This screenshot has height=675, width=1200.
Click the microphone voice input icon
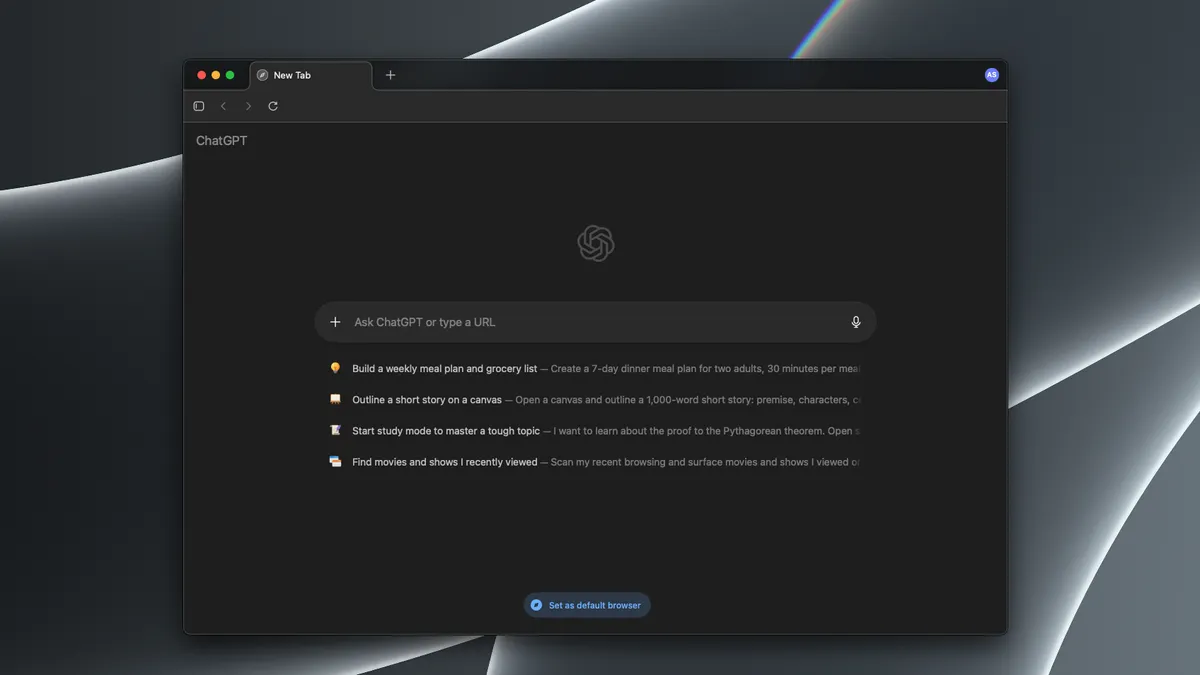point(856,322)
